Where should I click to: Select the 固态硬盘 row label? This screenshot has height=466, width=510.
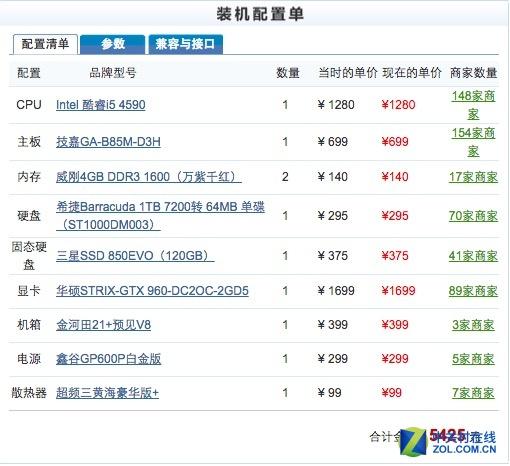click(29, 256)
